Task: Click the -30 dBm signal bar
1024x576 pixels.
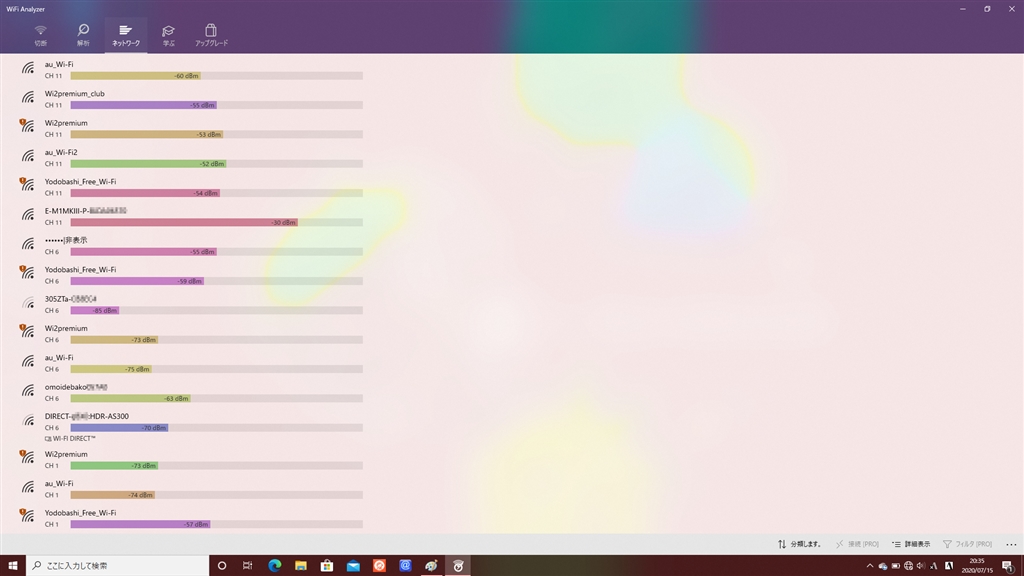Action: [184, 223]
